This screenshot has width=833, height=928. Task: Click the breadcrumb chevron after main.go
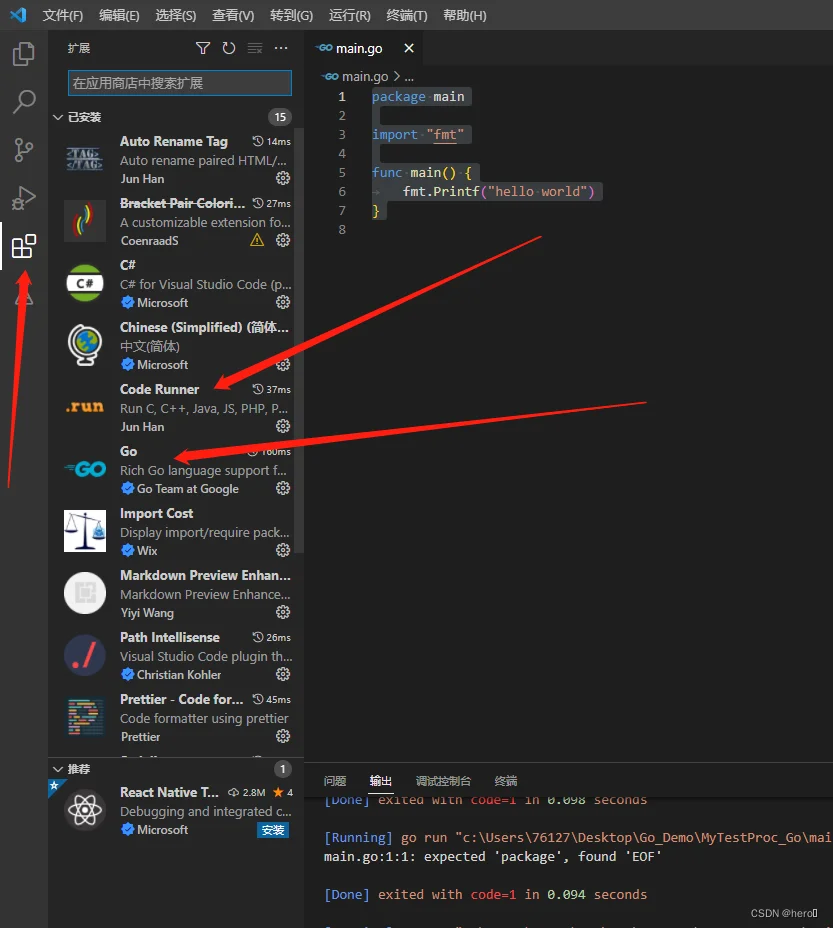[x=397, y=76]
